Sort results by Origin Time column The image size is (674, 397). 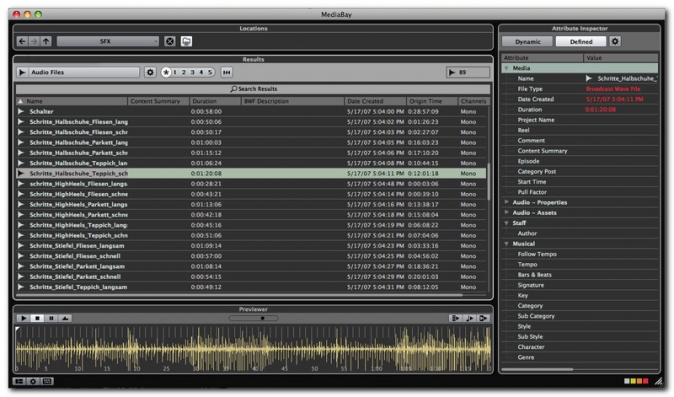[432, 101]
